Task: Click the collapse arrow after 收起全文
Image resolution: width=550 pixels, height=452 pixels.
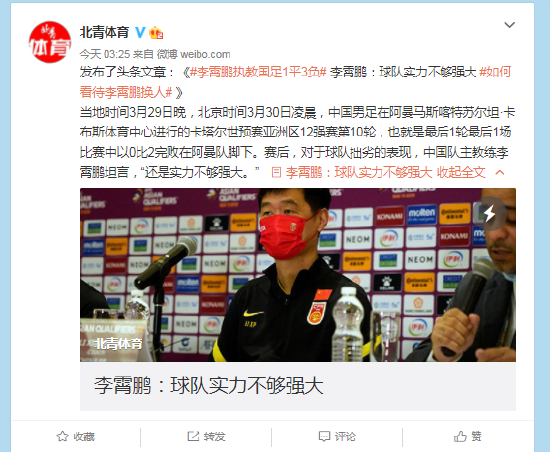Action: [500, 173]
